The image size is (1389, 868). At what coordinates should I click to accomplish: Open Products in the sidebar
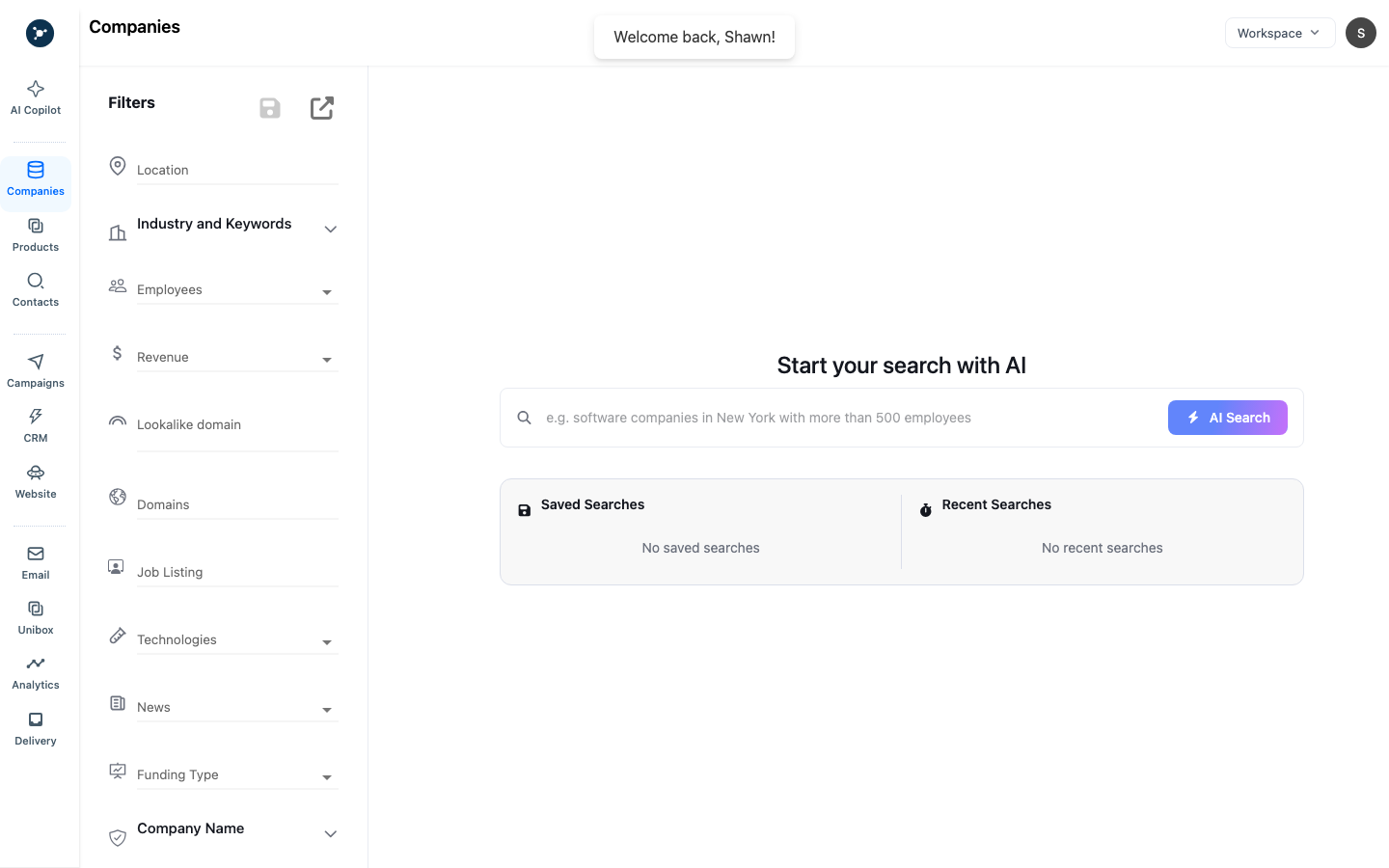tap(36, 235)
